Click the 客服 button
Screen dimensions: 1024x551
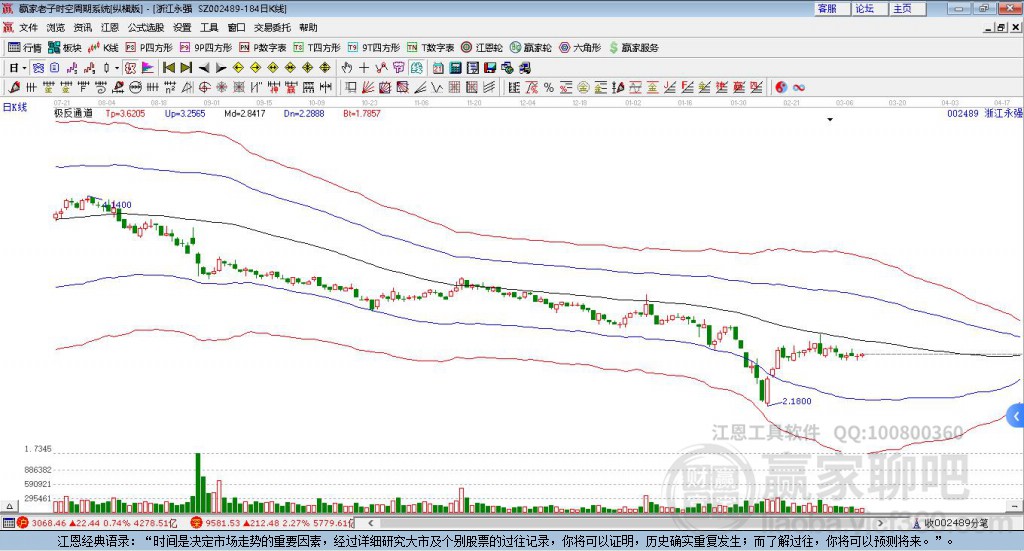(832, 8)
